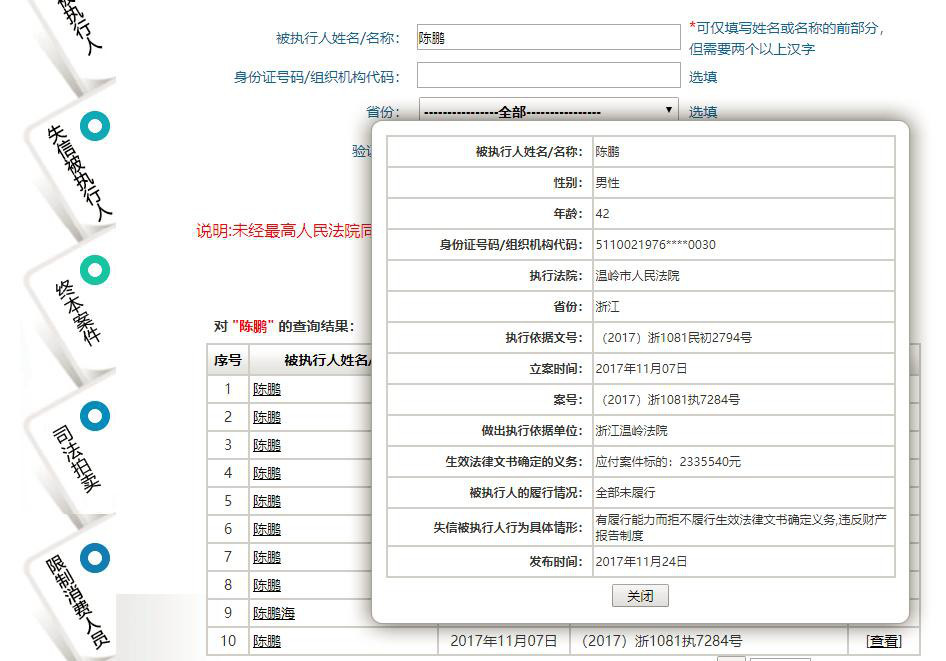The image size is (946, 661).
Task: Close the detail popup with 关闭 button
Action: pos(640,595)
